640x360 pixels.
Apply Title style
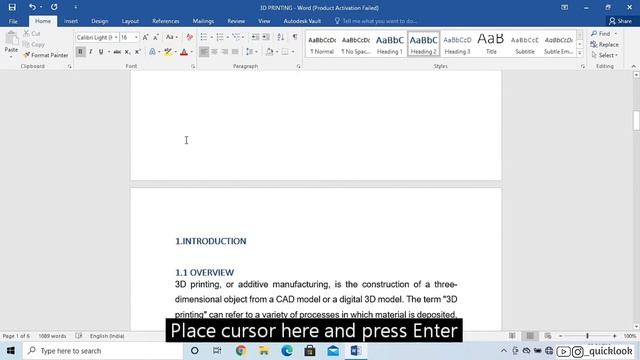click(x=491, y=44)
